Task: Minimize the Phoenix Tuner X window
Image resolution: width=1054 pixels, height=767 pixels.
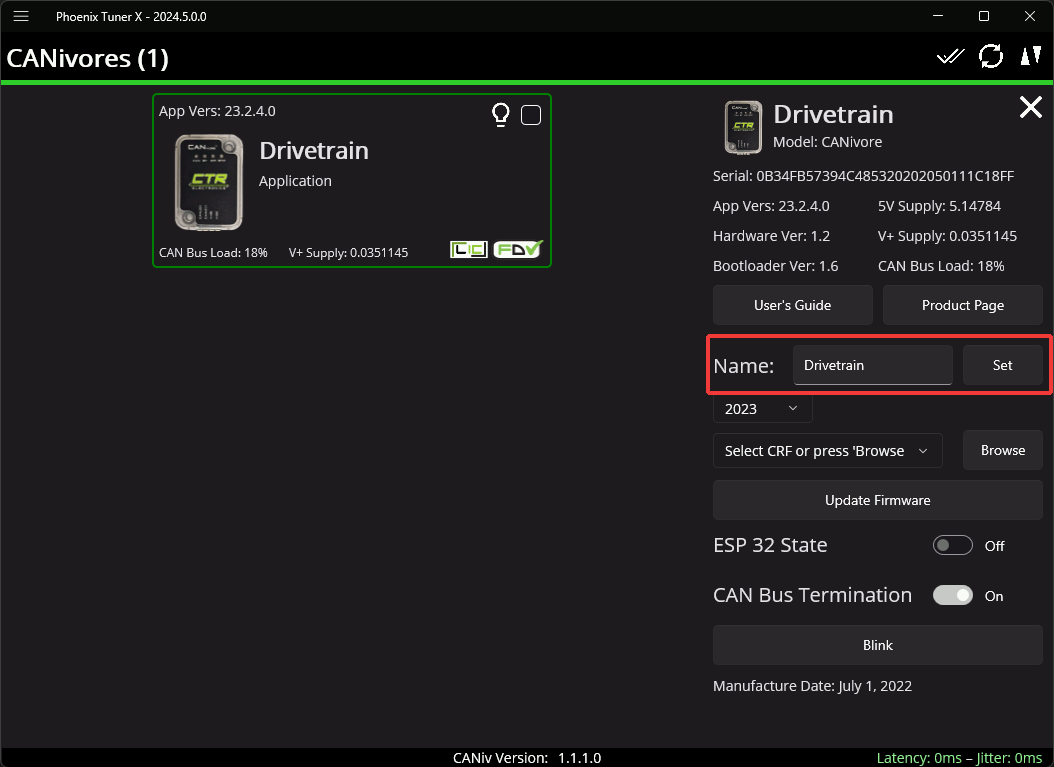Action: (x=938, y=16)
